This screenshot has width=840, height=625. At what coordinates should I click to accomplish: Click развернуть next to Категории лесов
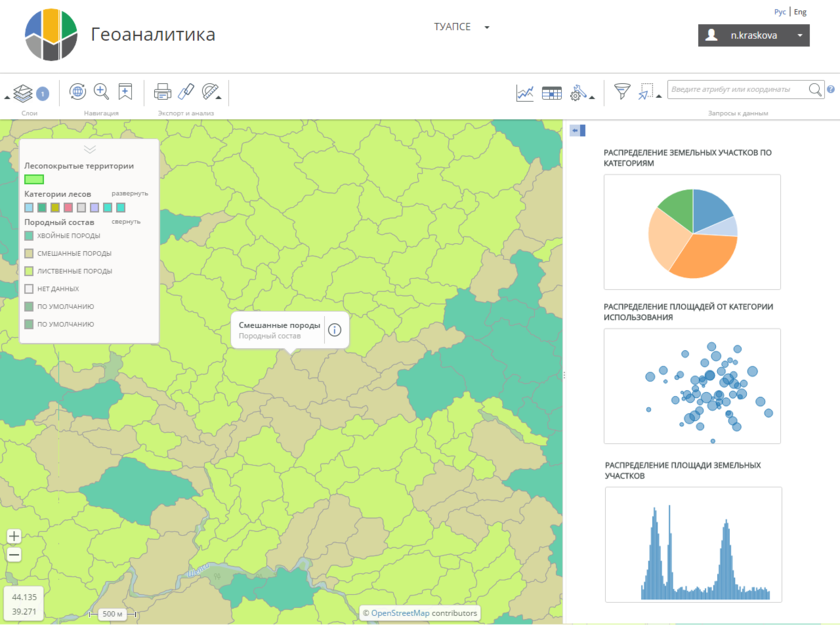point(130,193)
